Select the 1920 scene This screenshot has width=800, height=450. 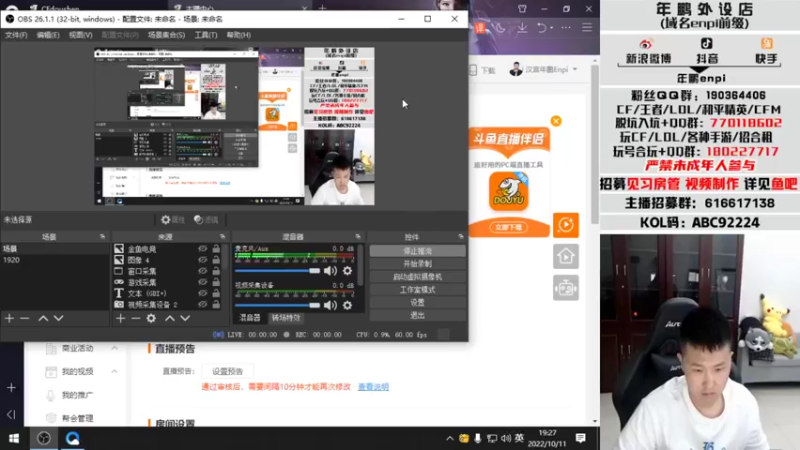tap(55, 260)
